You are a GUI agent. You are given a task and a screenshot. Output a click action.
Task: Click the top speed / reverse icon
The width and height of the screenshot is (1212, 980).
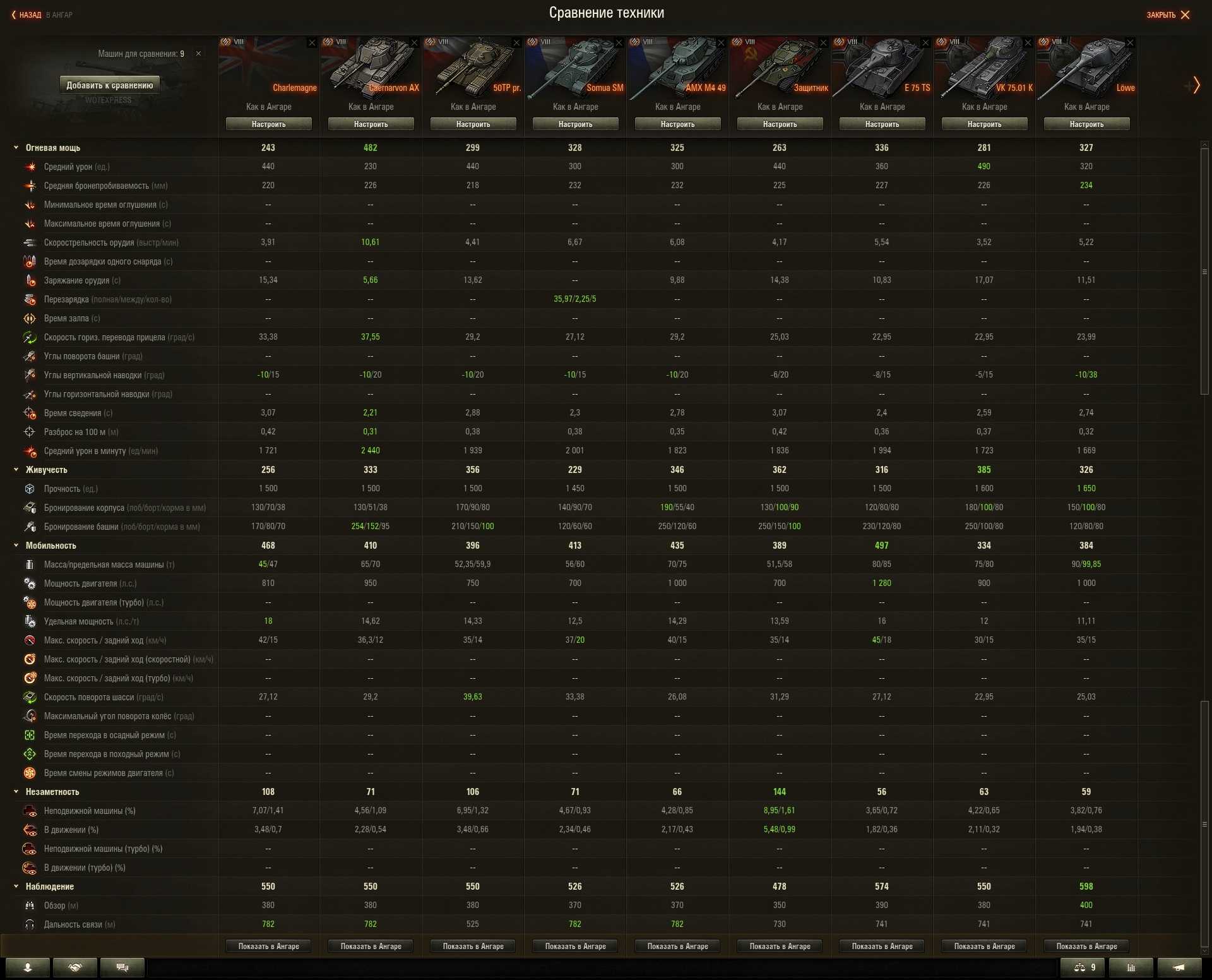tap(30, 640)
